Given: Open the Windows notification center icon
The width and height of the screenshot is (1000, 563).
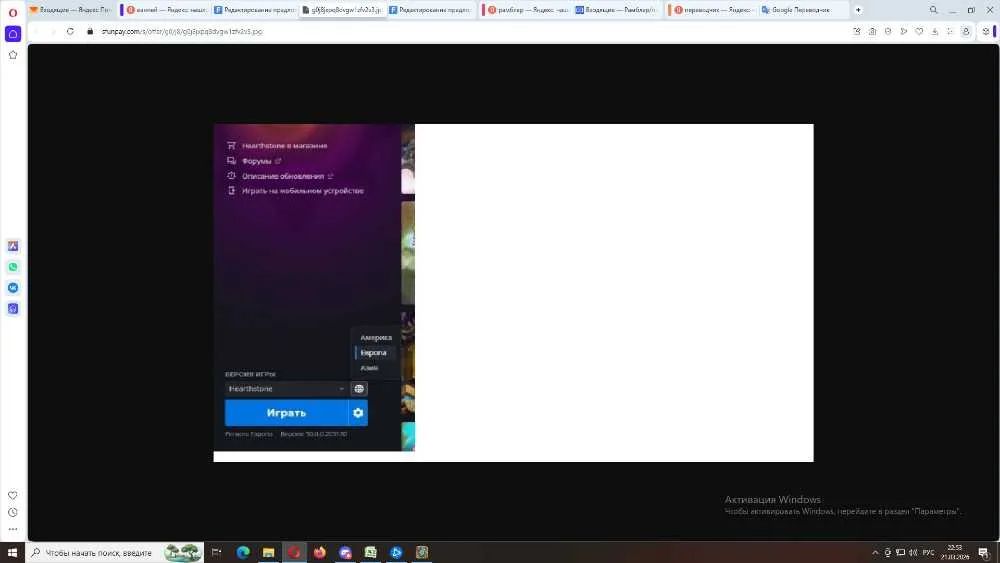Looking at the screenshot, I should (x=983, y=553).
